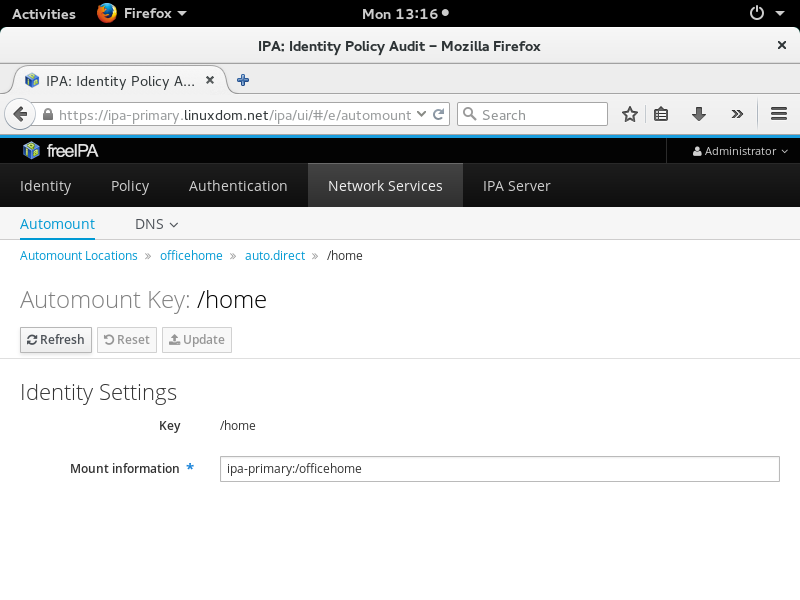Click the Mount information text field
This screenshot has height=600, width=800.
499,469
